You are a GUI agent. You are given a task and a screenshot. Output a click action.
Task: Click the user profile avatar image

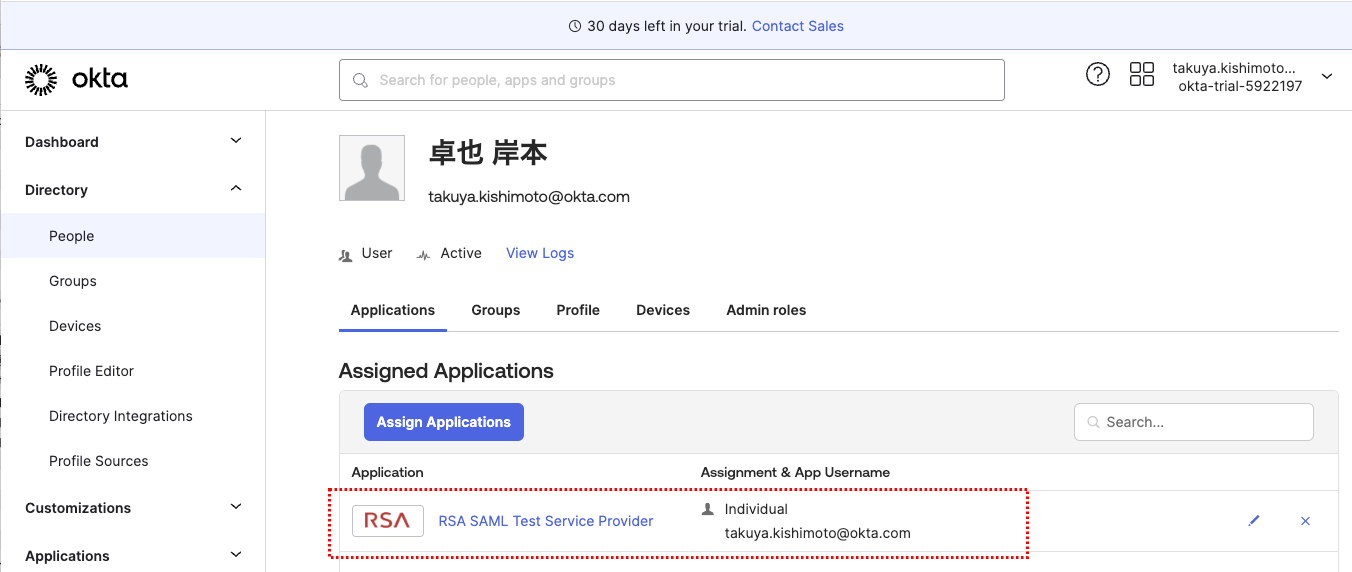pos(372,168)
